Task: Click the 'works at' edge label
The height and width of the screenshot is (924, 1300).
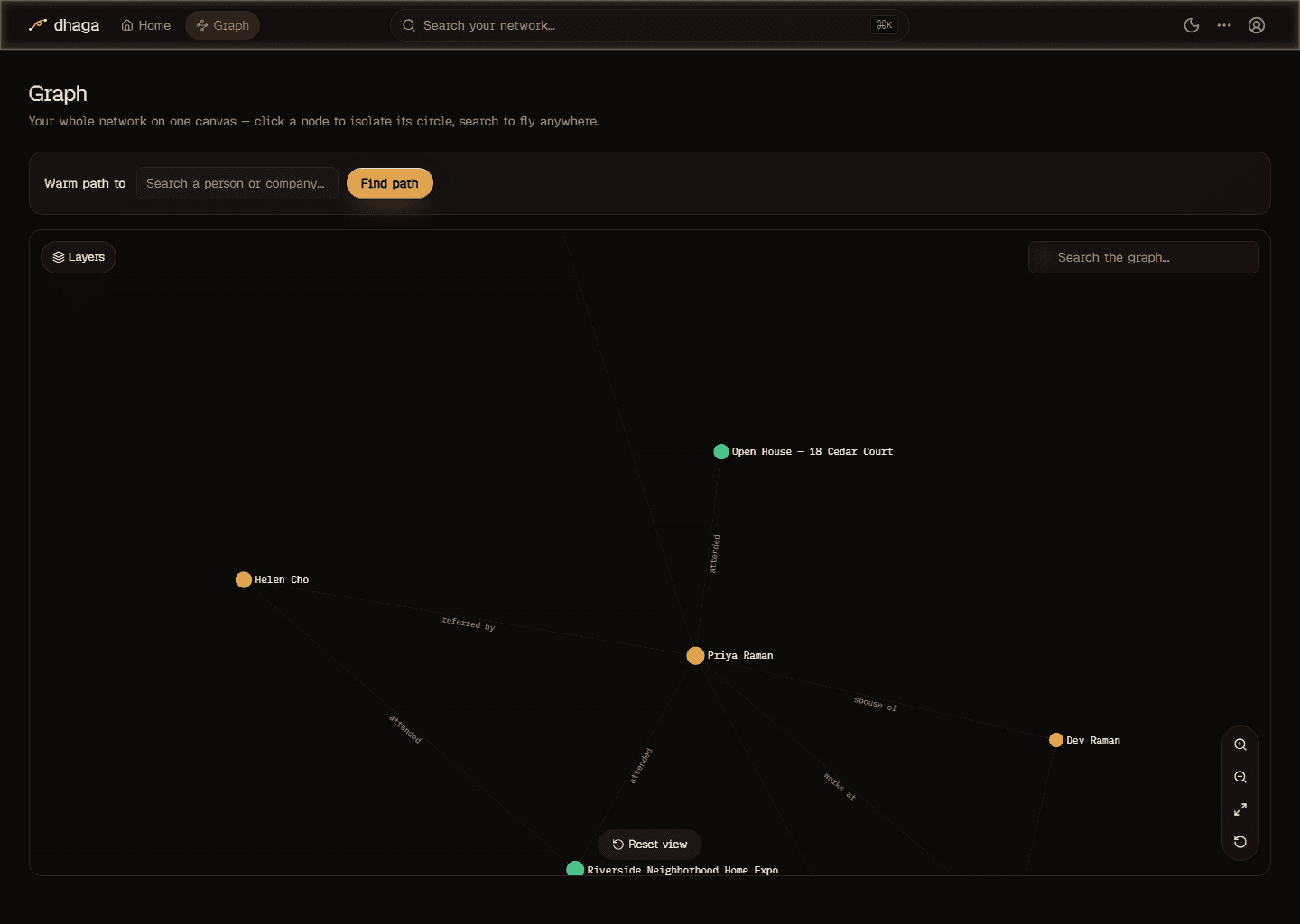Action: (x=840, y=787)
